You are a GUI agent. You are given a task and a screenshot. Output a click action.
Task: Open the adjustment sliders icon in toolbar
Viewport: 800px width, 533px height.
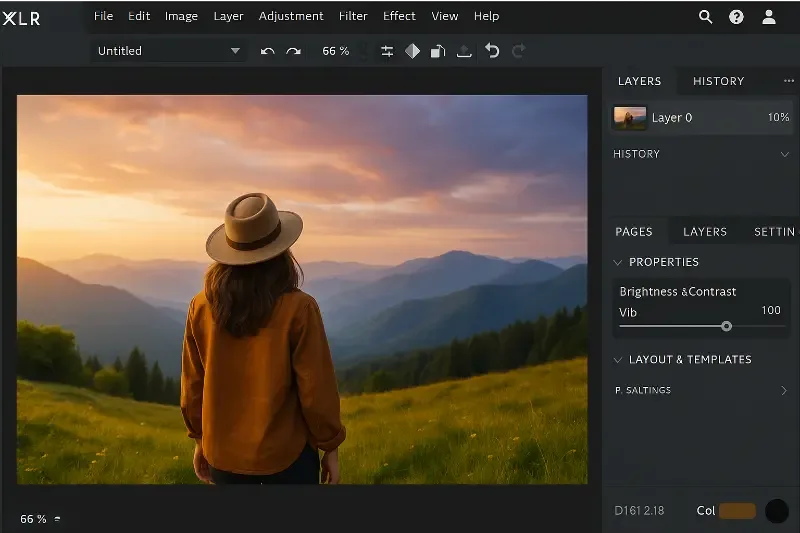coord(387,51)
